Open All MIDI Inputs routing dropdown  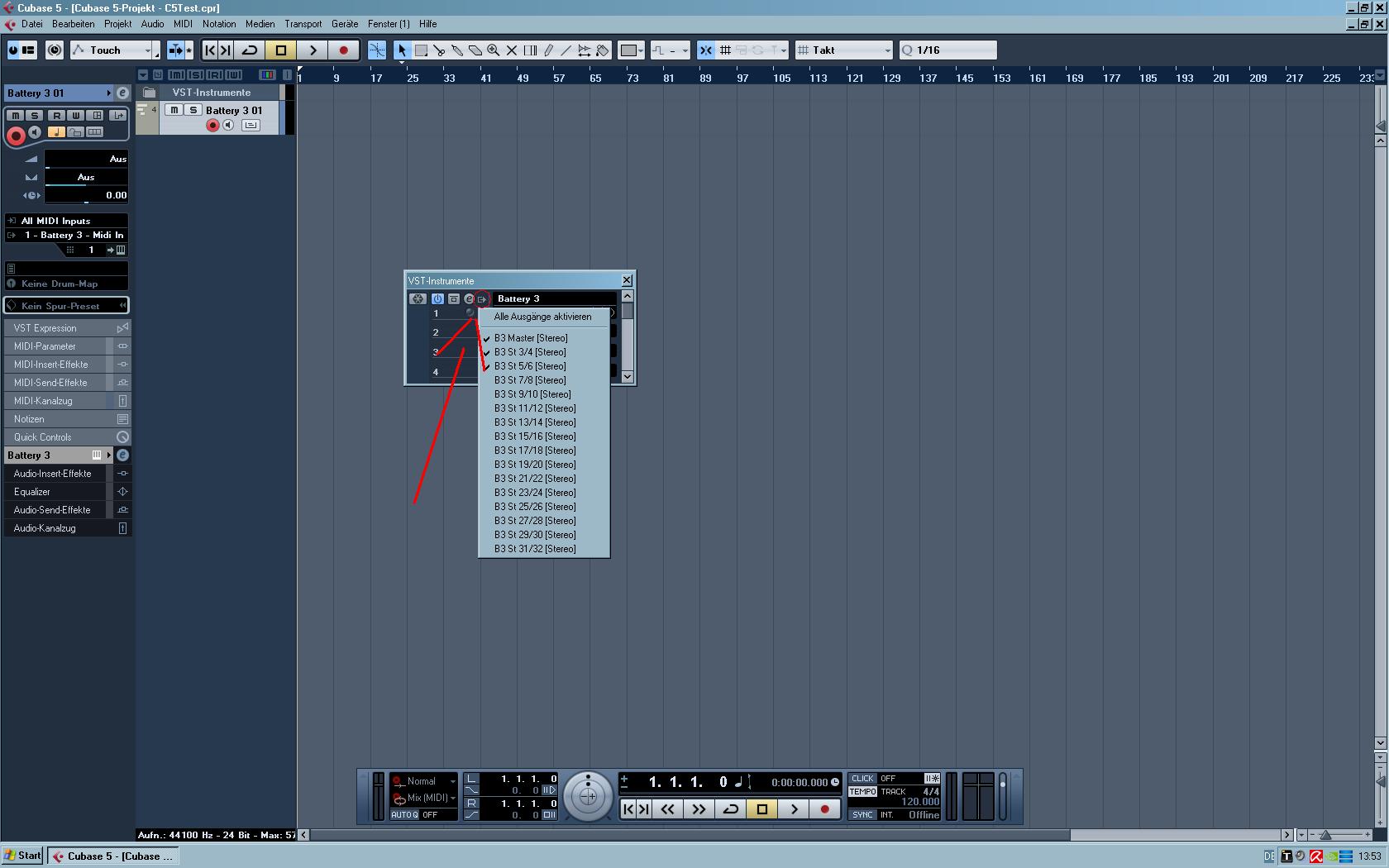(67, 221)
